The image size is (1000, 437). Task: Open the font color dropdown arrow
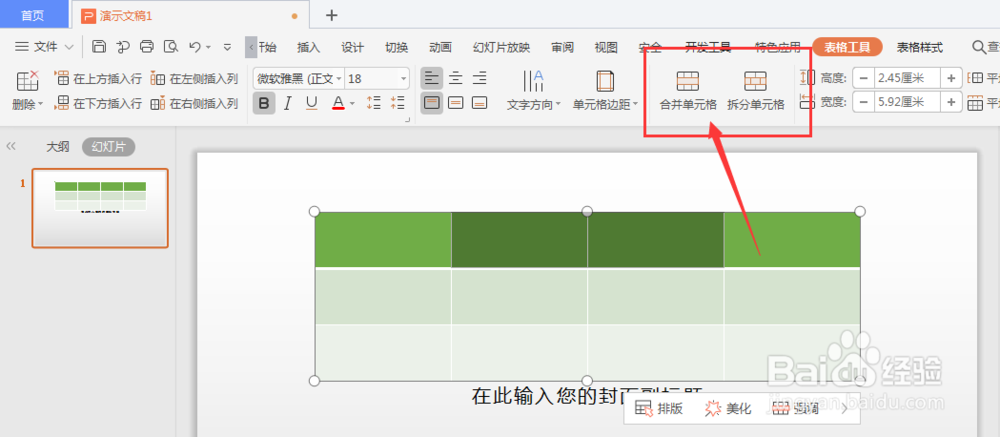pos(352,104)
